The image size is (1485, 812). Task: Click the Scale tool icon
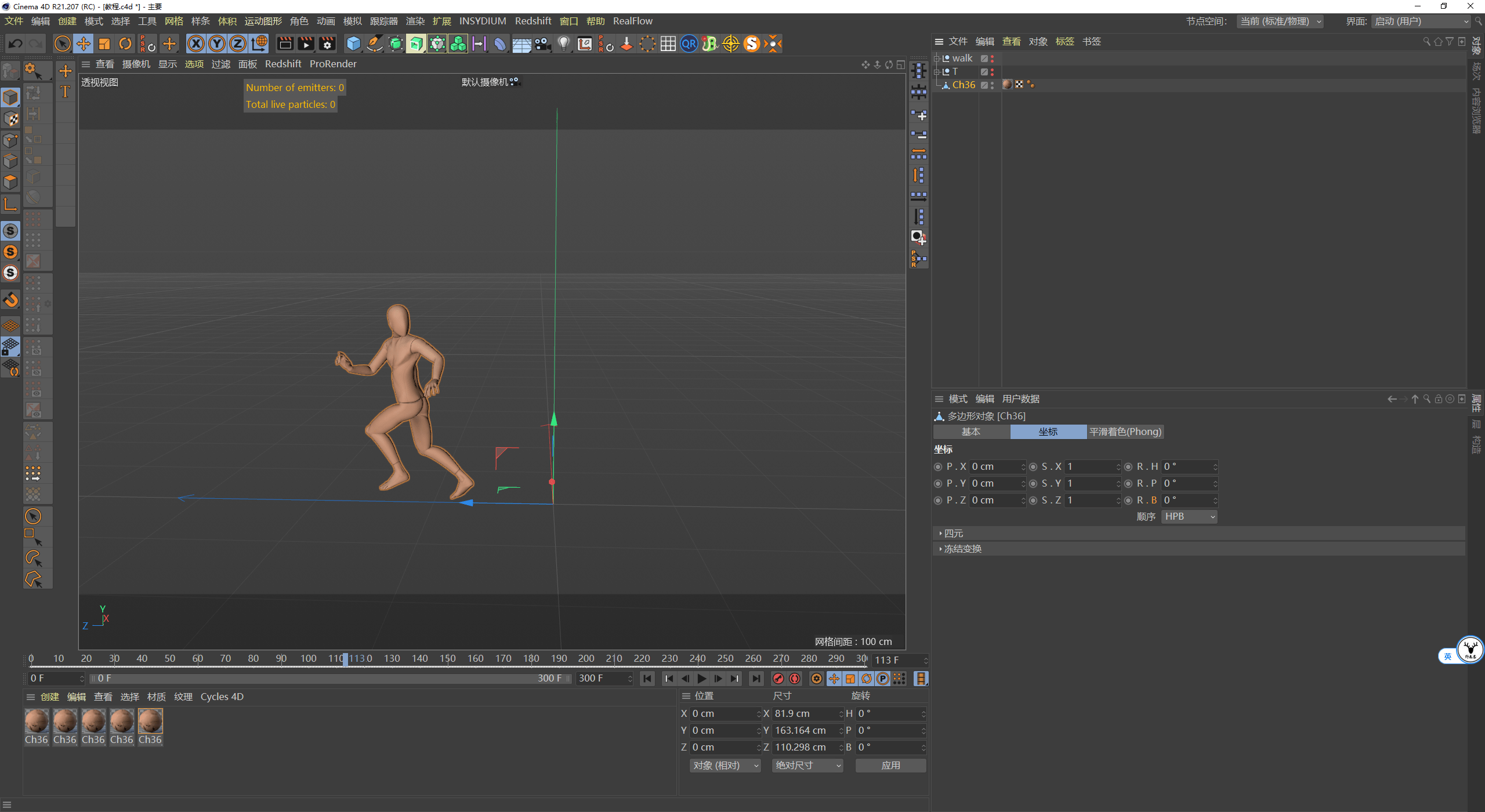click(x=104, y=43)
